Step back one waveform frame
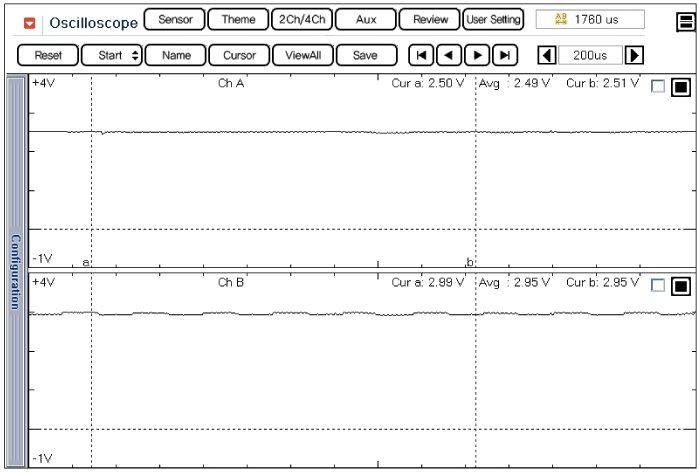The height and width of the screenshot is (473, 700). tap(451, 55)
